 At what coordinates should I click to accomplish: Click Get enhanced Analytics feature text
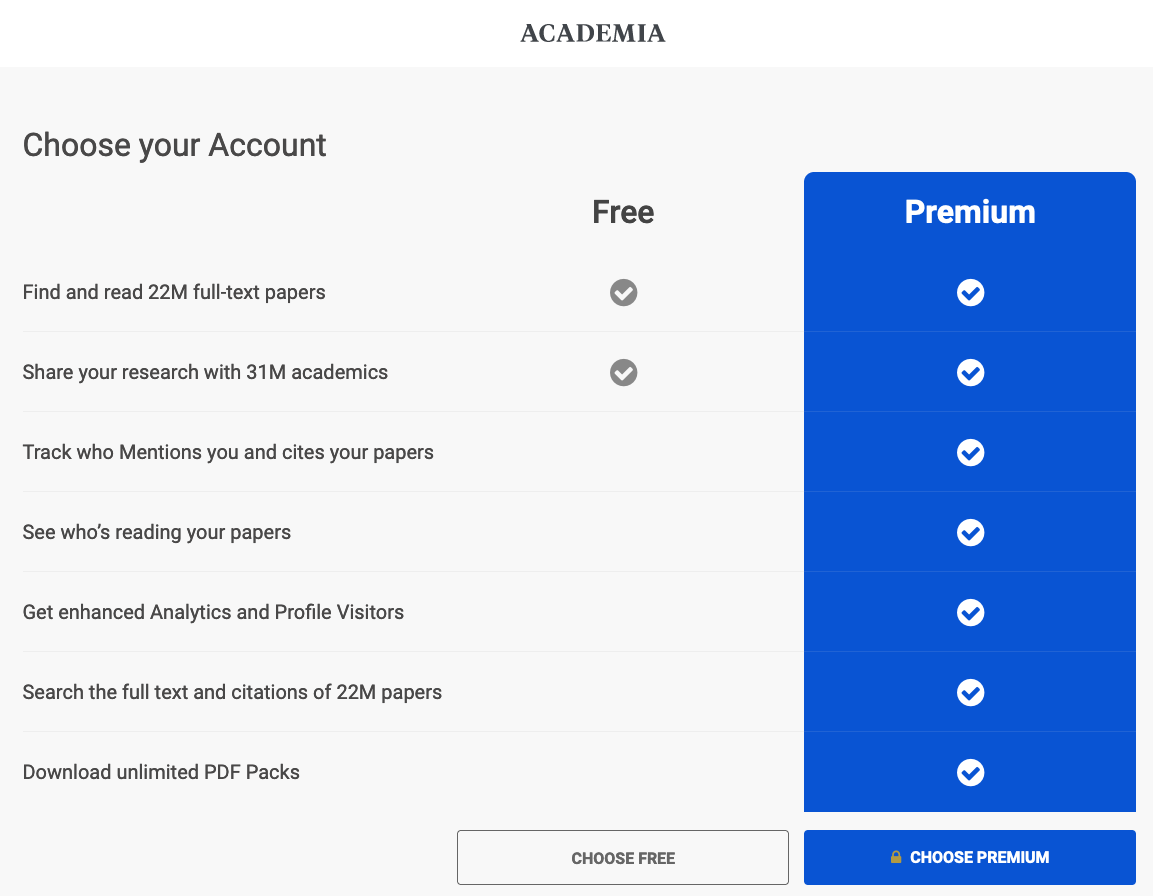click(x=213, y=612)
